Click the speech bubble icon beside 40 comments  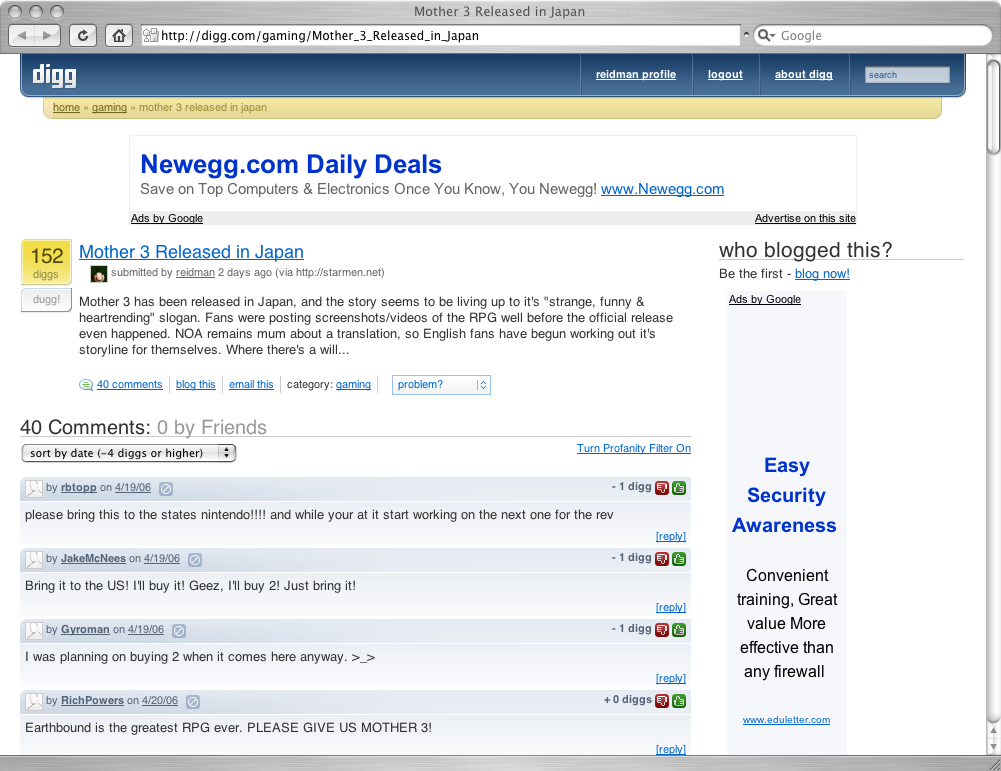(86, 384)
